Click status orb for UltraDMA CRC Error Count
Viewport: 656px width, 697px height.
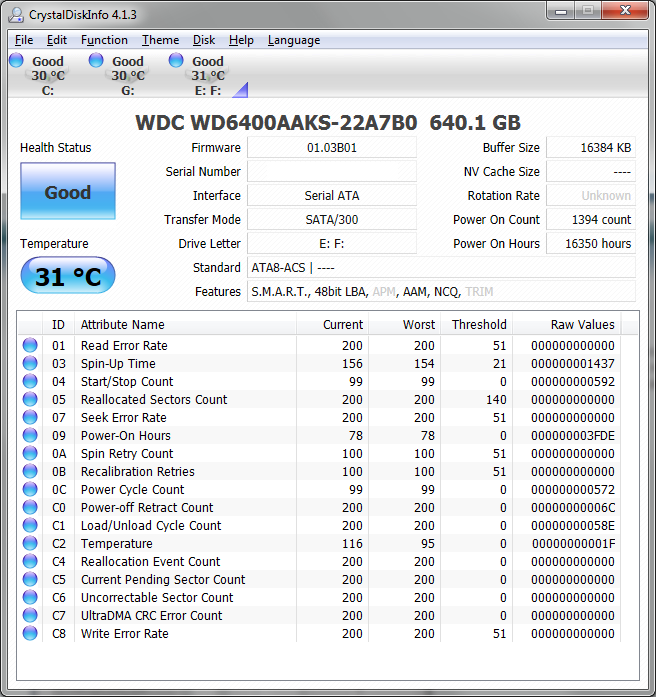click(x=30, y=615)
